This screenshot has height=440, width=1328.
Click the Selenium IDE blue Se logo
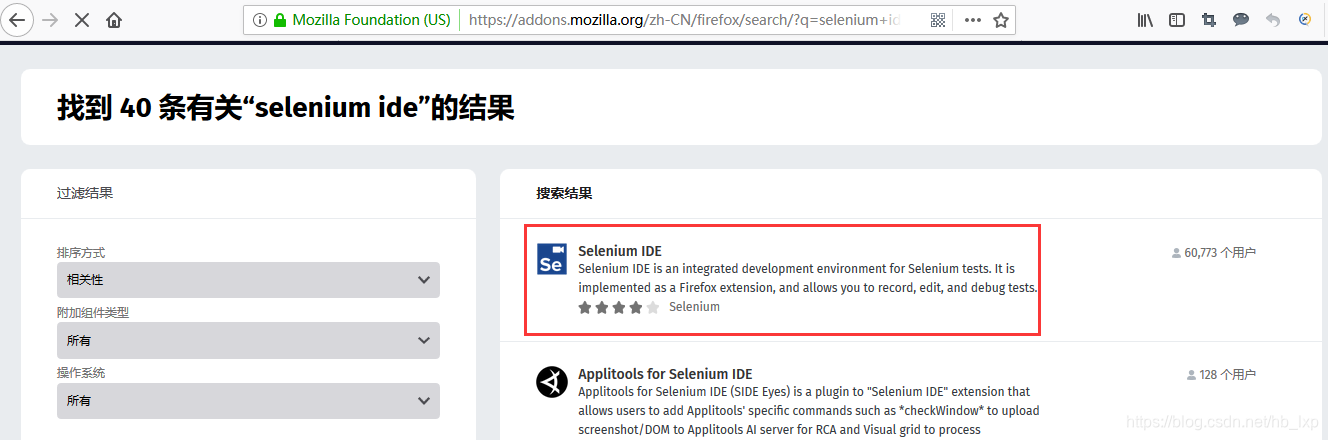tap(552, 259)
